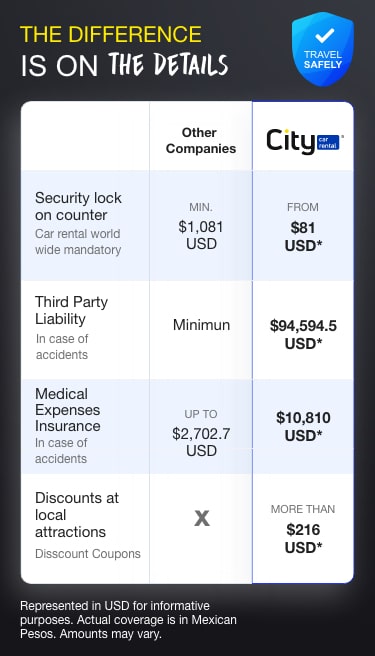The image size is (375, 656).
Task: Click the disclaimer about Mexican Pesos
Action: 128,620
